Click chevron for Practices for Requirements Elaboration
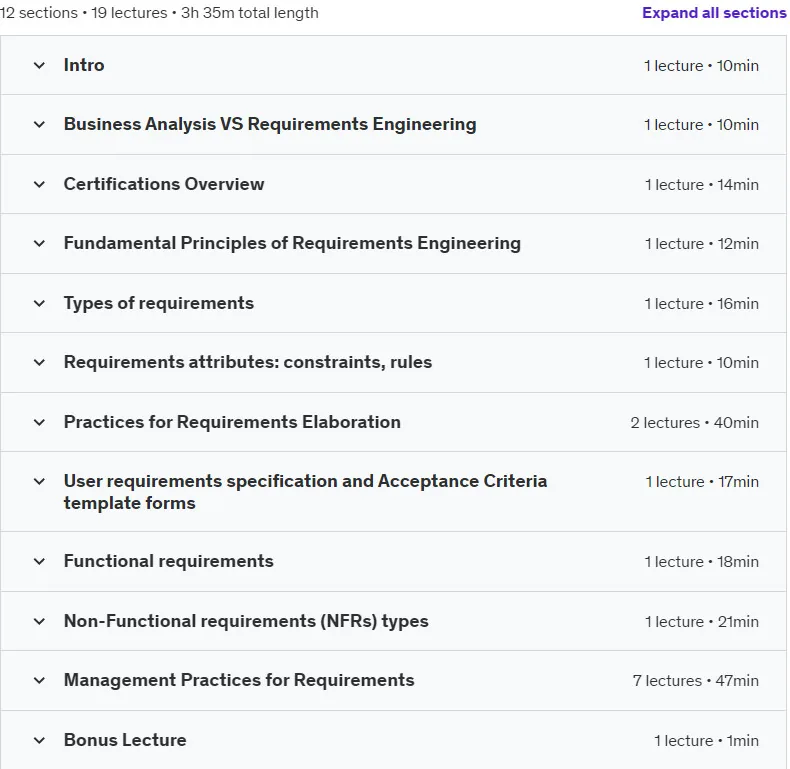This screenshot has height=769, width=790. coord(39,422)
